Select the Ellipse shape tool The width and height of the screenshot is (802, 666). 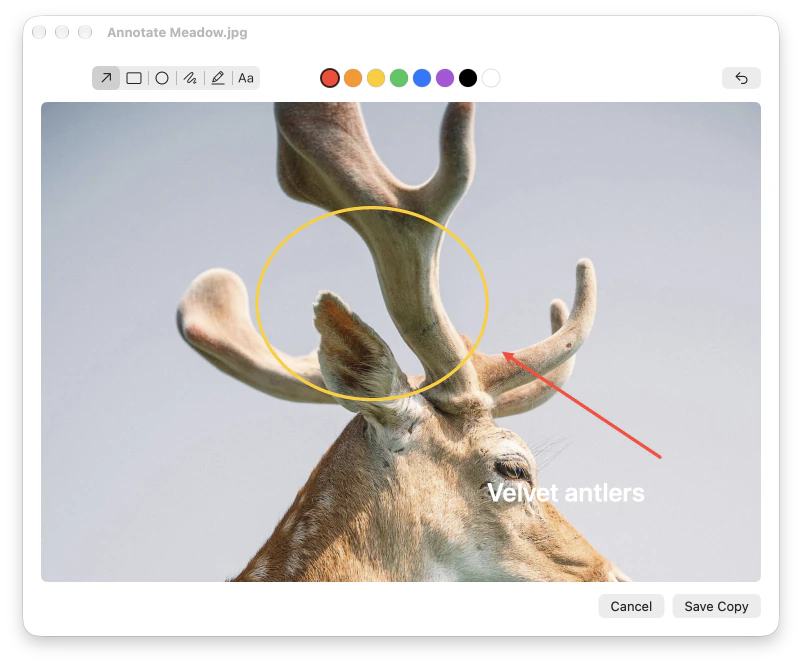point(162,78)
